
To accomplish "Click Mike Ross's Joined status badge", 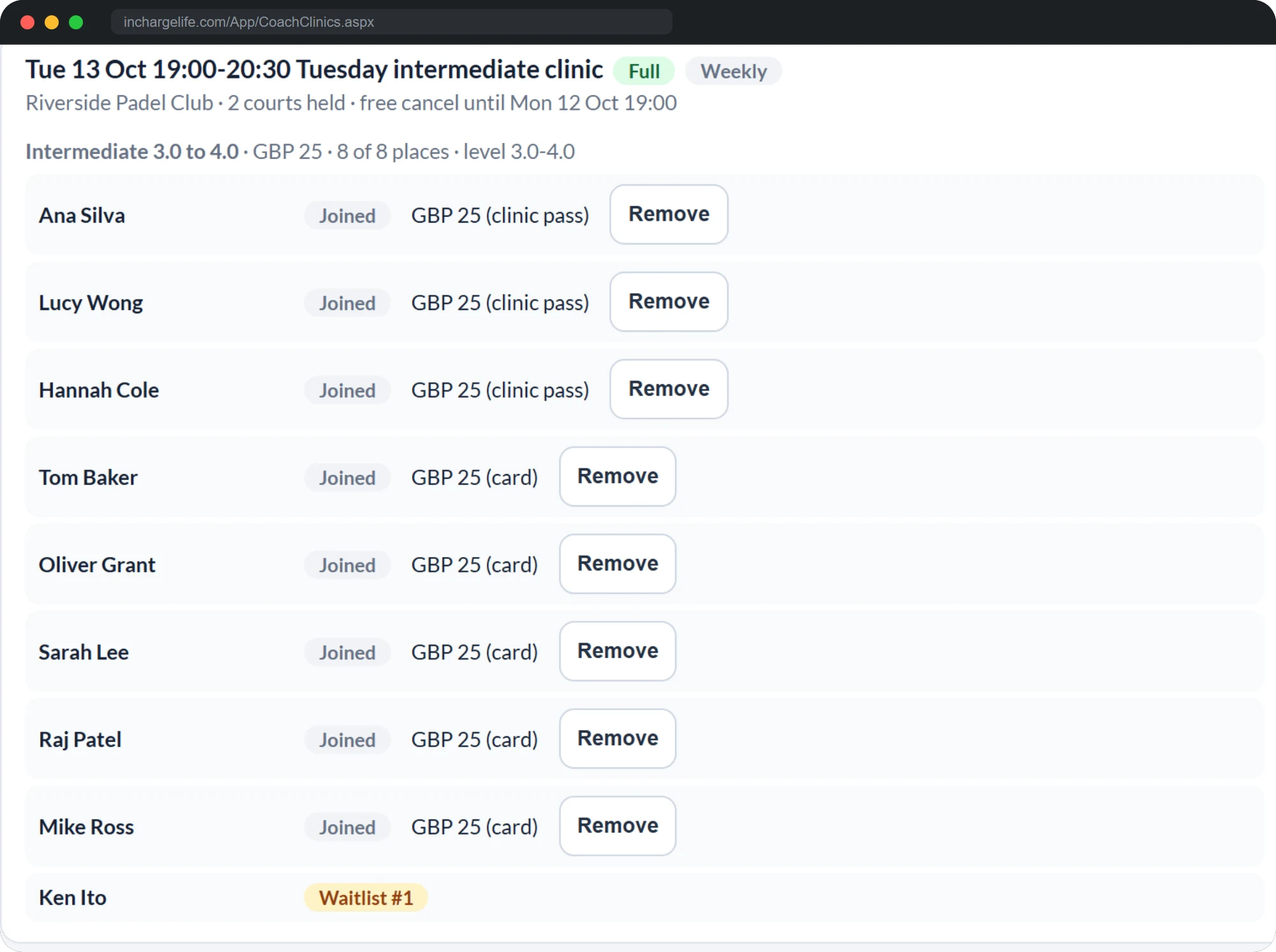I will 347,828.
